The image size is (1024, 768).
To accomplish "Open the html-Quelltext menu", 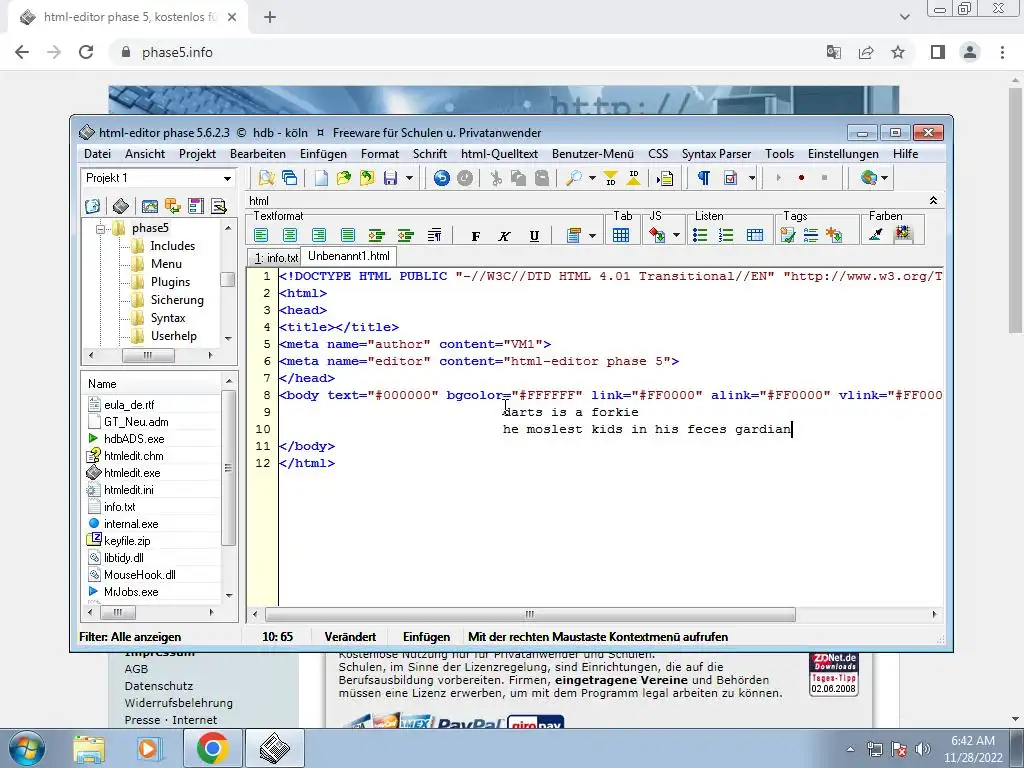I will (x=500, y=154).
